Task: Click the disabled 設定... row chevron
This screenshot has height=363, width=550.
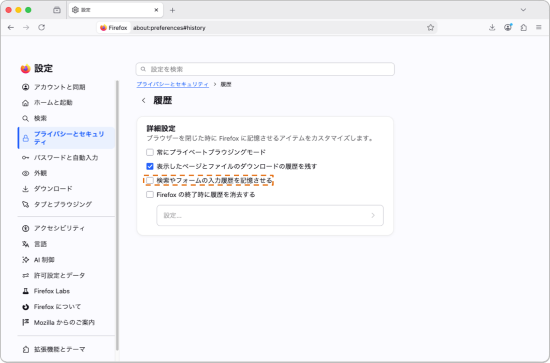Action: 373,215
